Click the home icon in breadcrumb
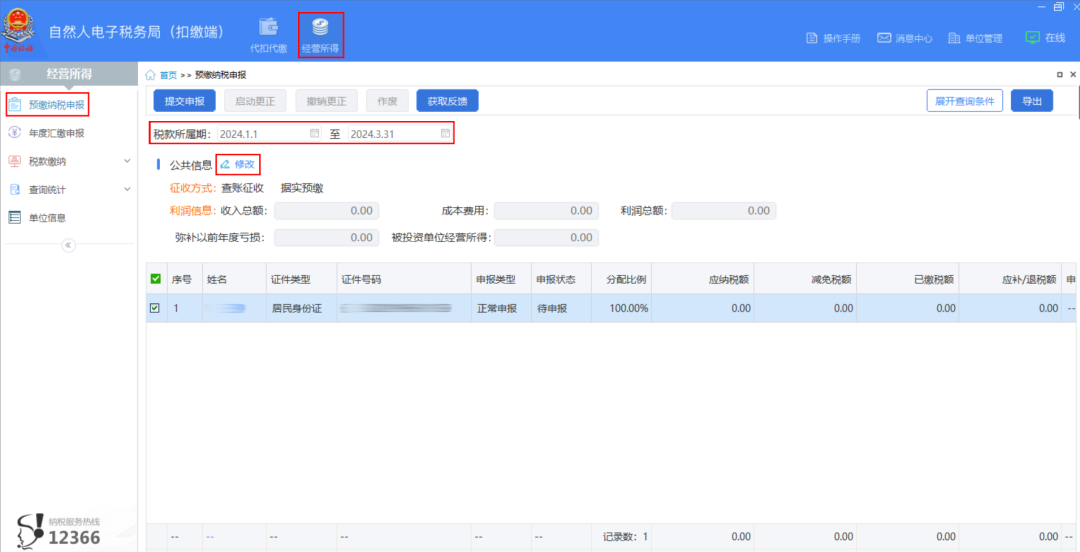1080x552 pixels. tap(150, 74)
